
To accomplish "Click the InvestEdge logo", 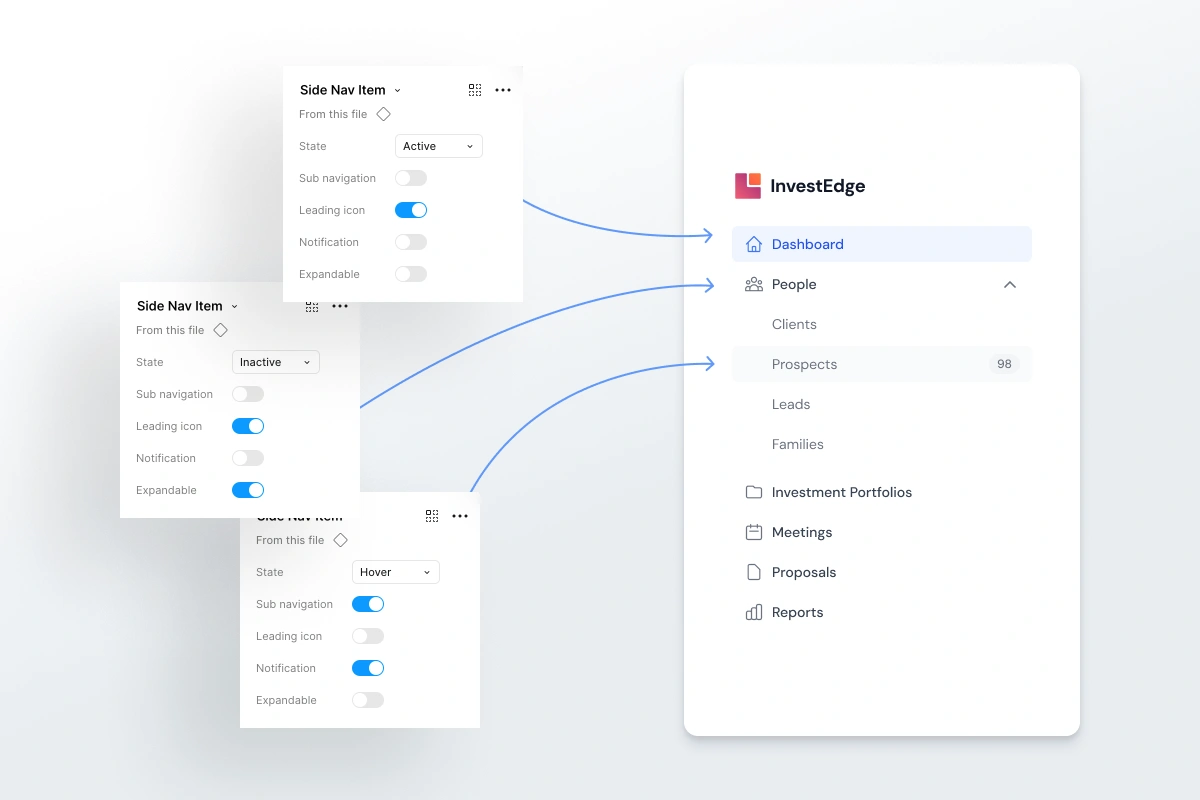I will (x=748, y=186).
